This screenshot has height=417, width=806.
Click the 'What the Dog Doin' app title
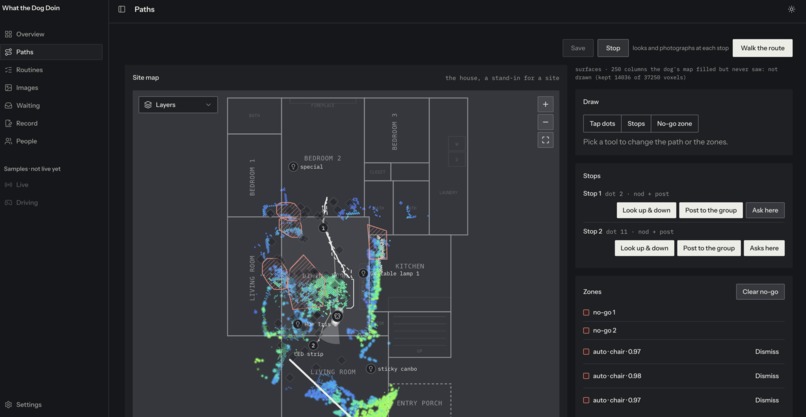click(x=31, y=8)
